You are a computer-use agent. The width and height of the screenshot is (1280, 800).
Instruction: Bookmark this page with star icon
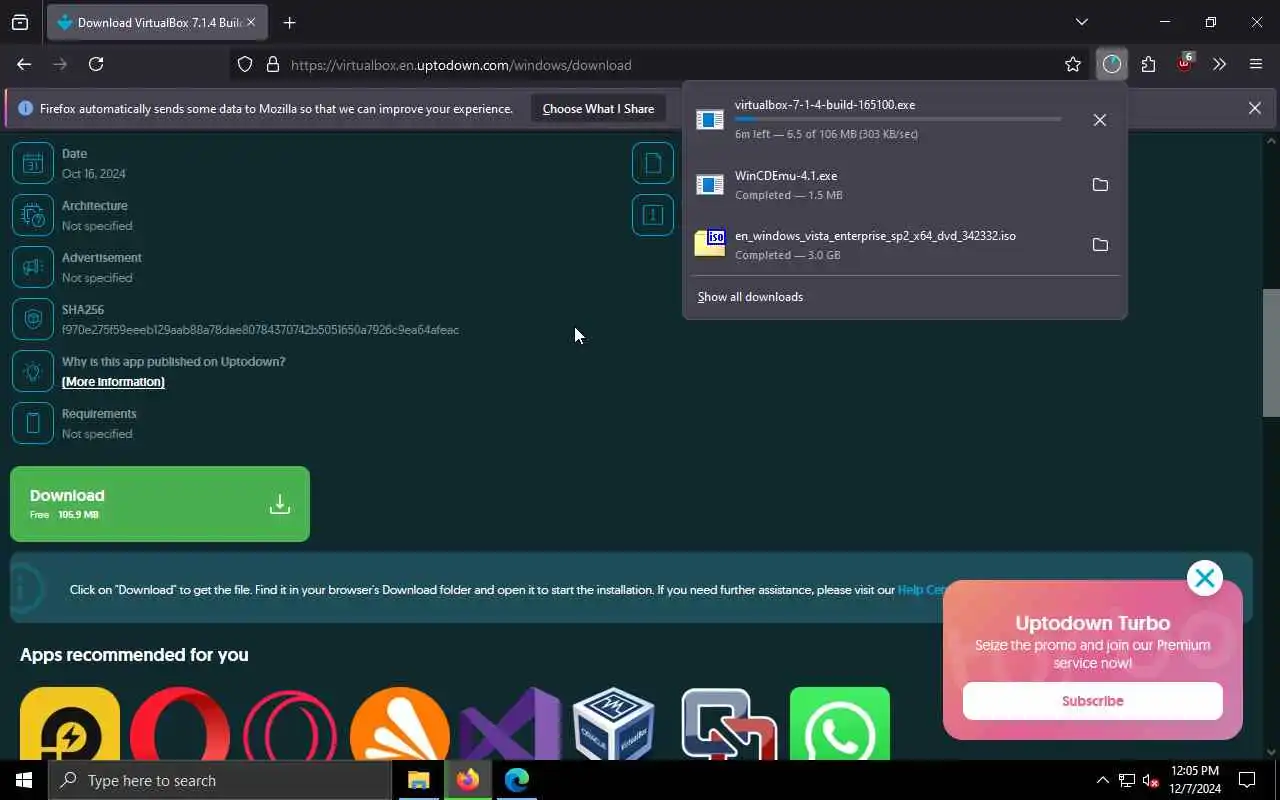coord(1073,65)
